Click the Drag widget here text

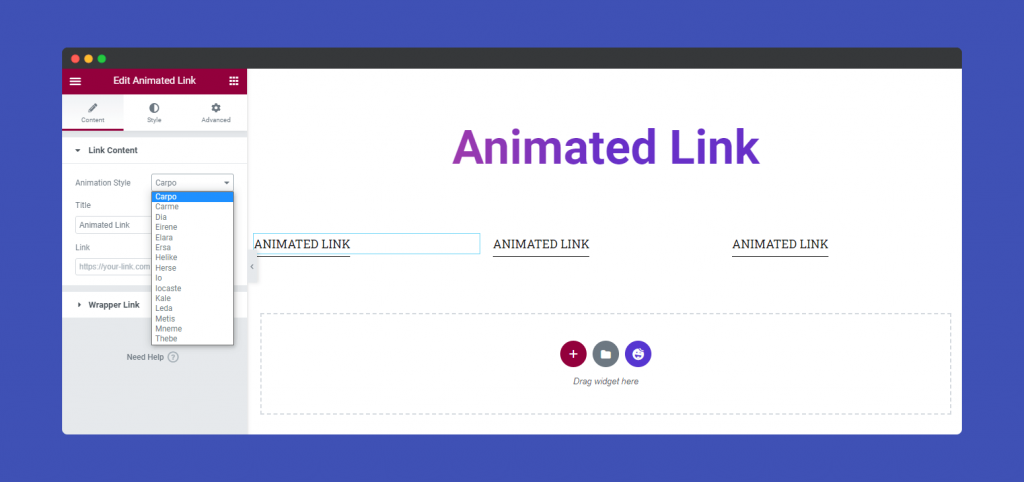[x=605, y=381]
